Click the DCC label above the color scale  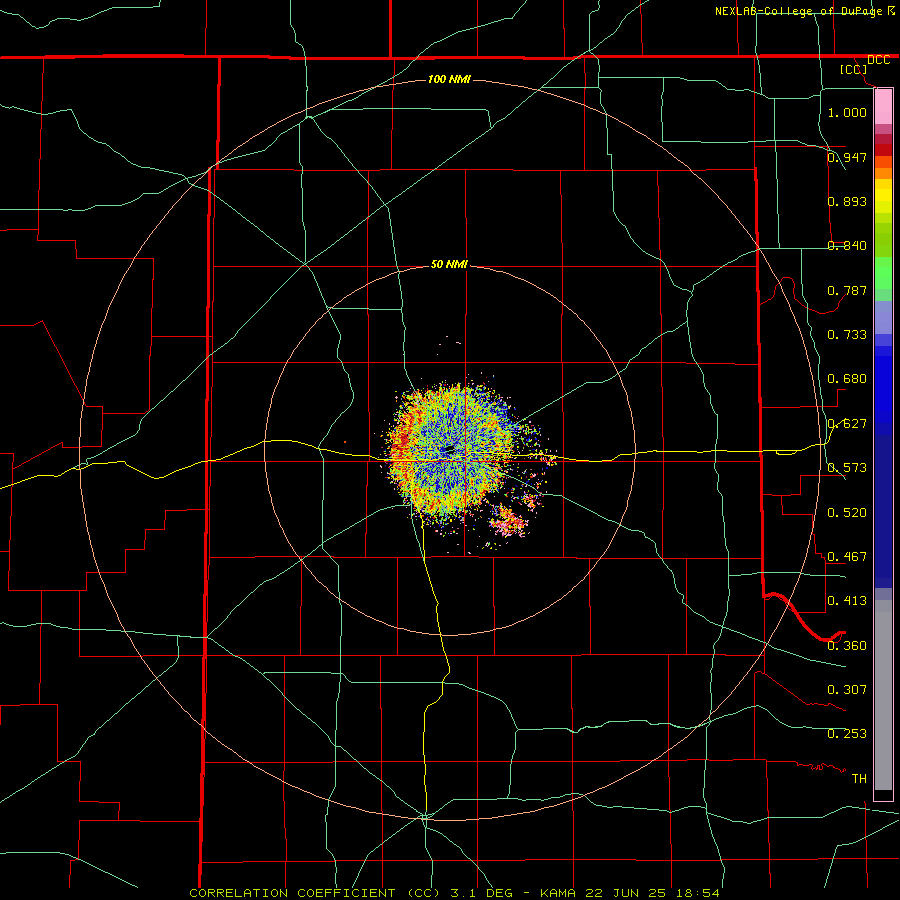point(878,60)
